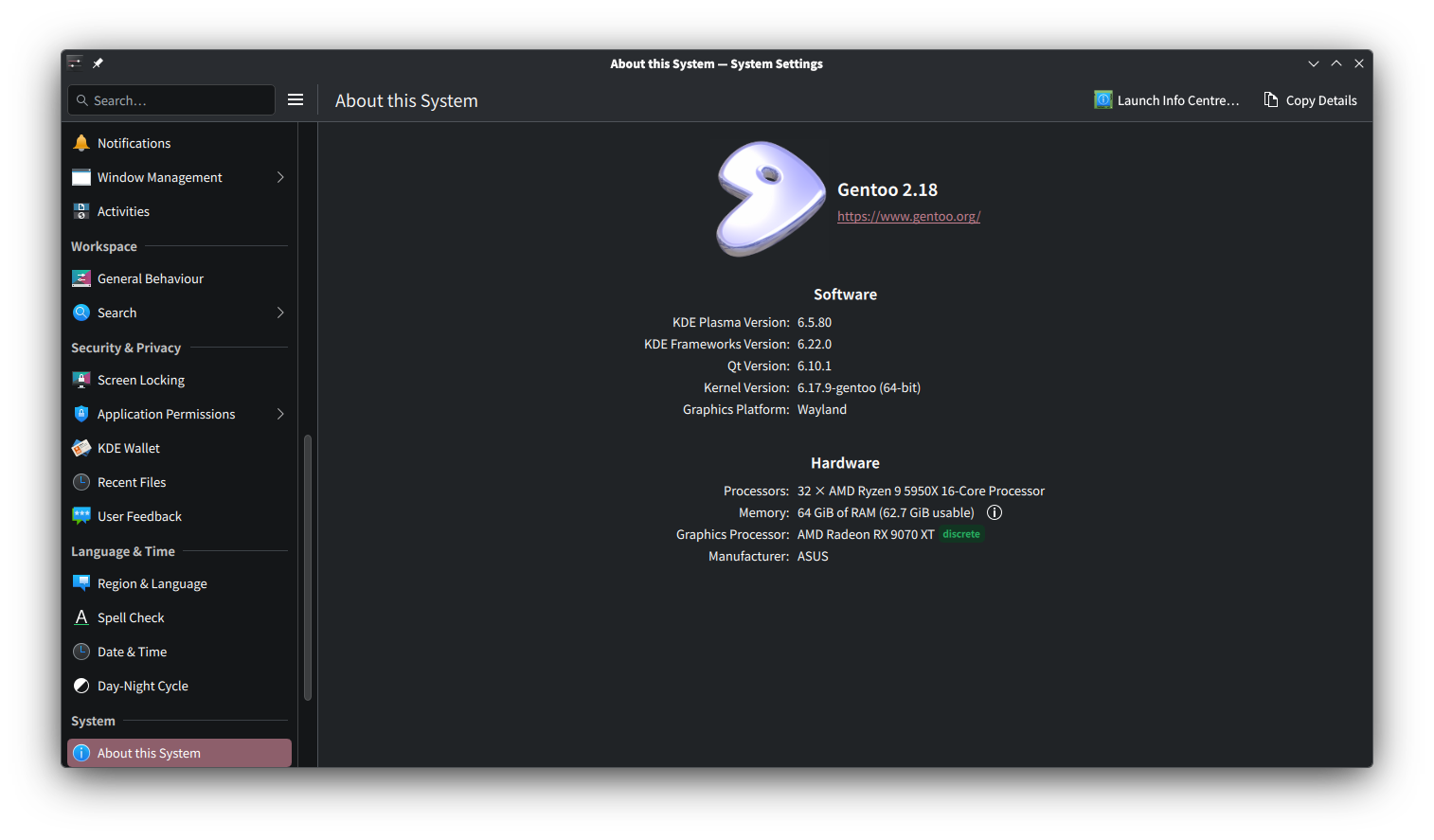This screenshot has height=840, width=1434.
Task: Select Day-Night Cycle in the sidebar
Action: point(179,686)
